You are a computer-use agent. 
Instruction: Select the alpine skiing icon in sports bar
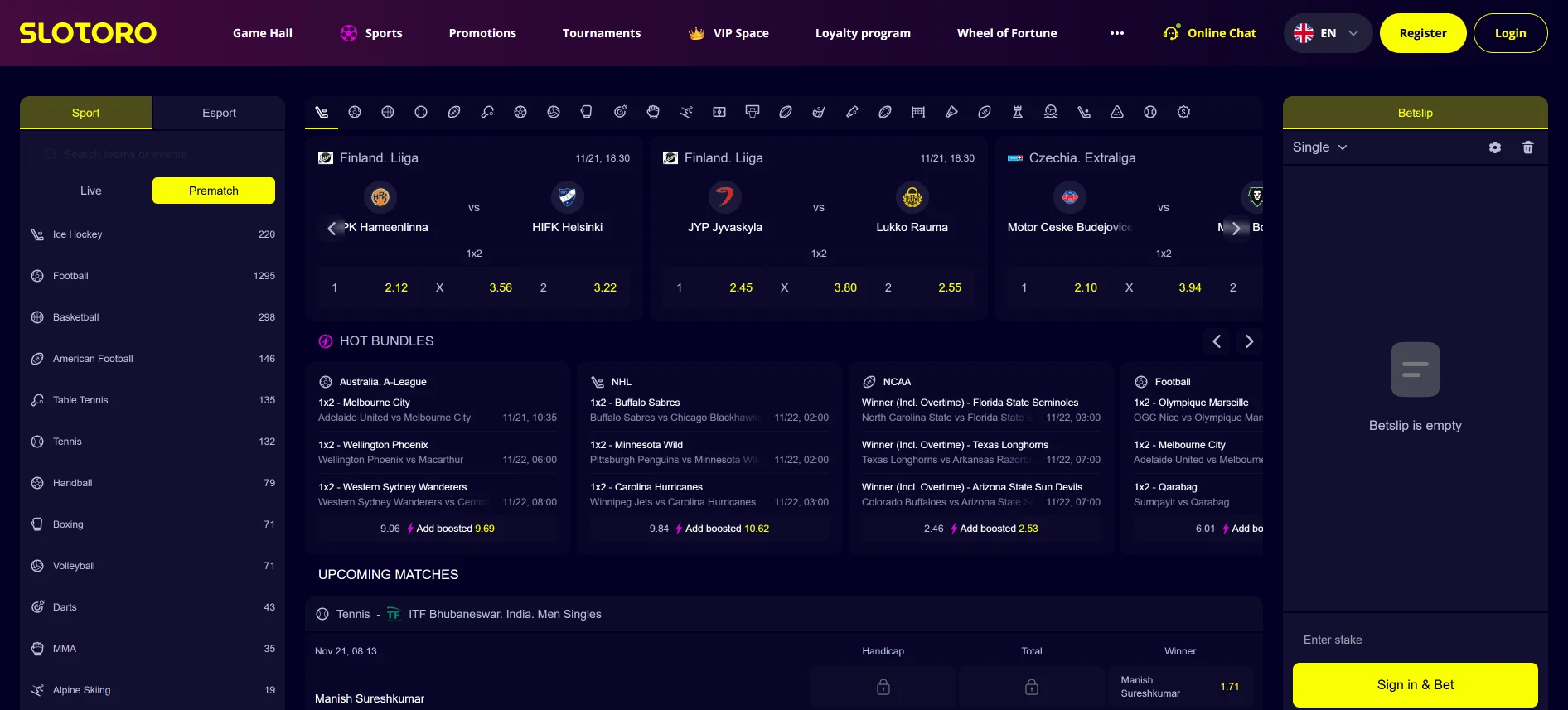(686, 112)
